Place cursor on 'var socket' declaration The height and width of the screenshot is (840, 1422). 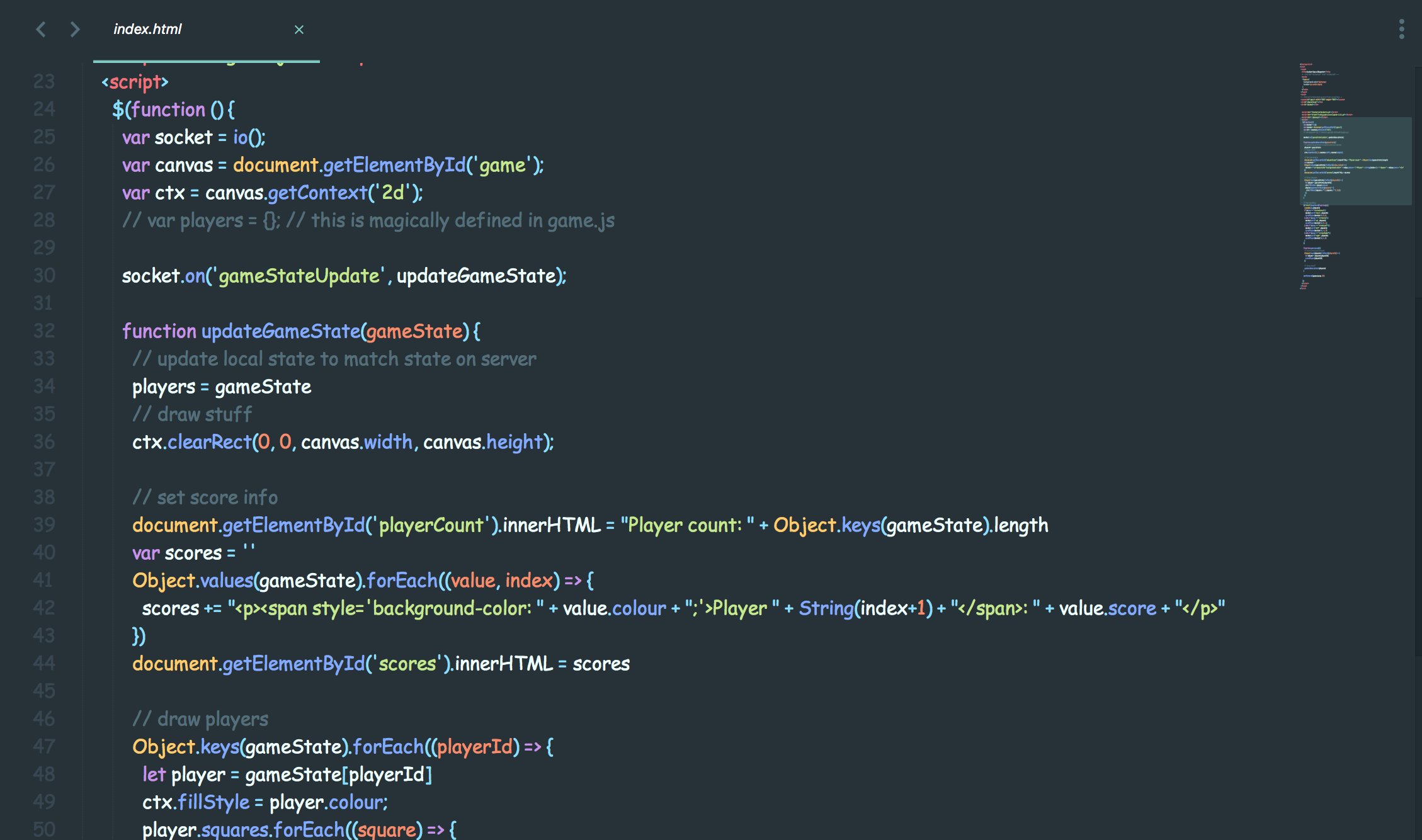[168, 137]
